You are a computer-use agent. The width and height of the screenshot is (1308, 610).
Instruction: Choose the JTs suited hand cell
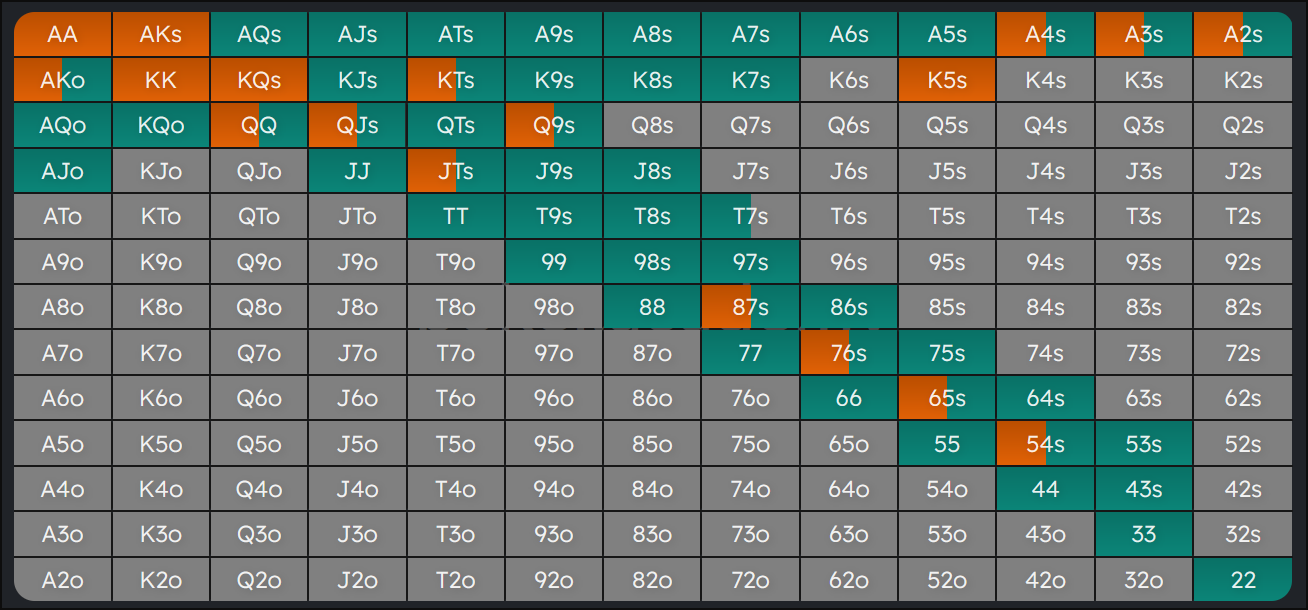coord(455,171)
